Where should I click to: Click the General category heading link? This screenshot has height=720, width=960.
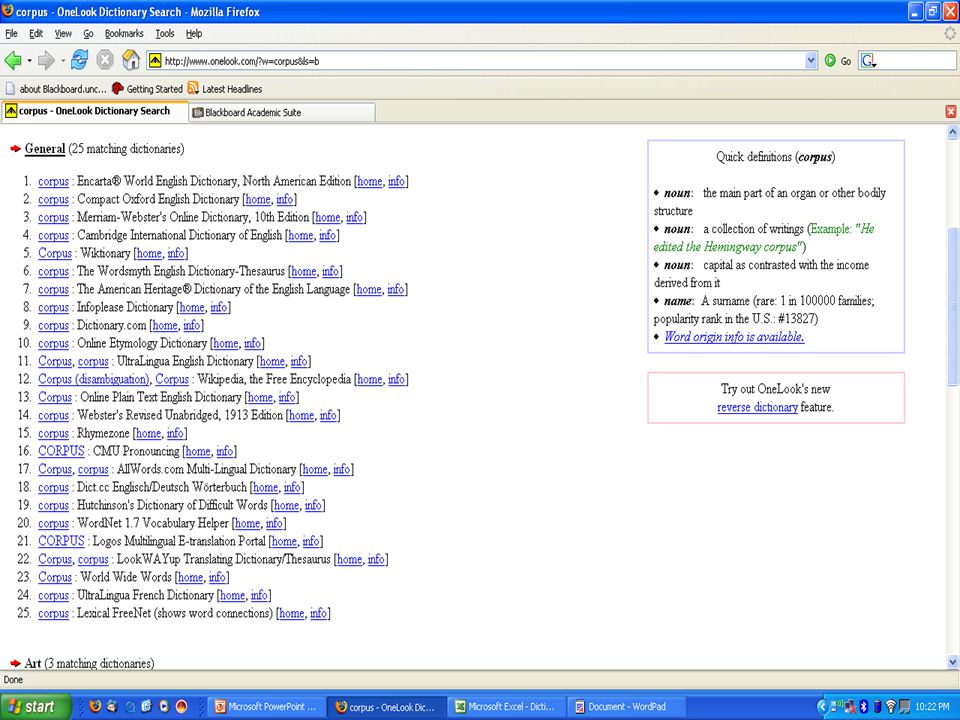[45, 149]
